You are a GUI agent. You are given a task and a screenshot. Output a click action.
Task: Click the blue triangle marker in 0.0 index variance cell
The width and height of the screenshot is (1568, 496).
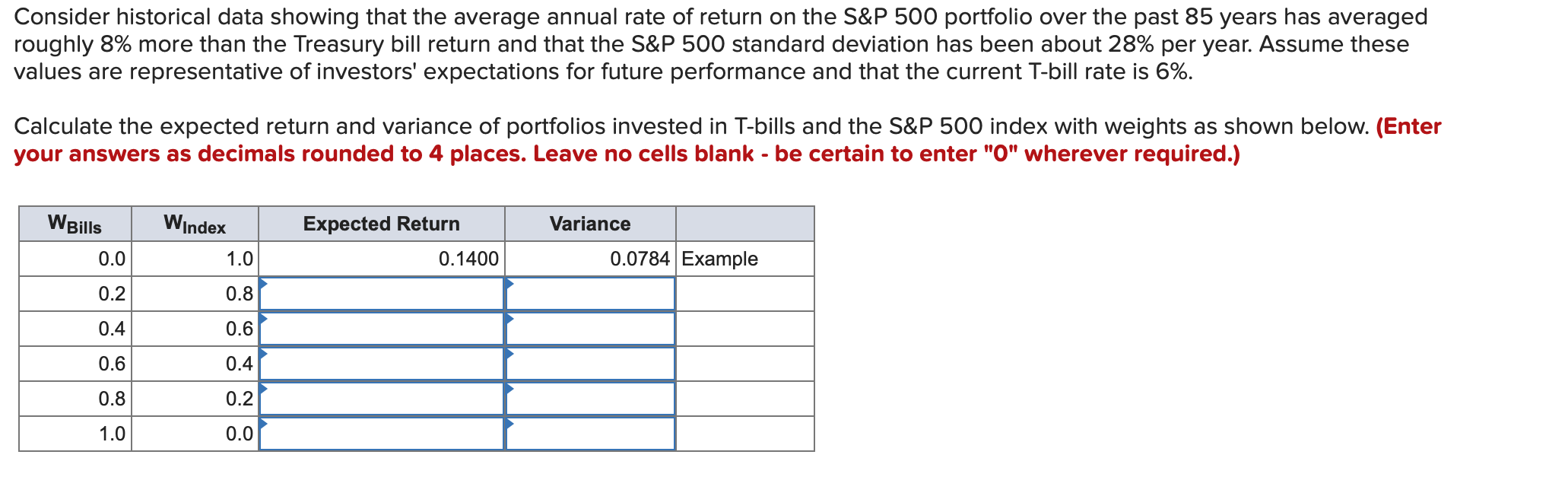(x=509, y=424)
